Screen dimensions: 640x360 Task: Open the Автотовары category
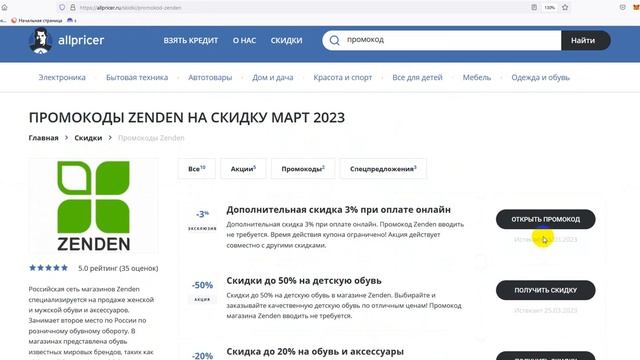coord(210,77)
